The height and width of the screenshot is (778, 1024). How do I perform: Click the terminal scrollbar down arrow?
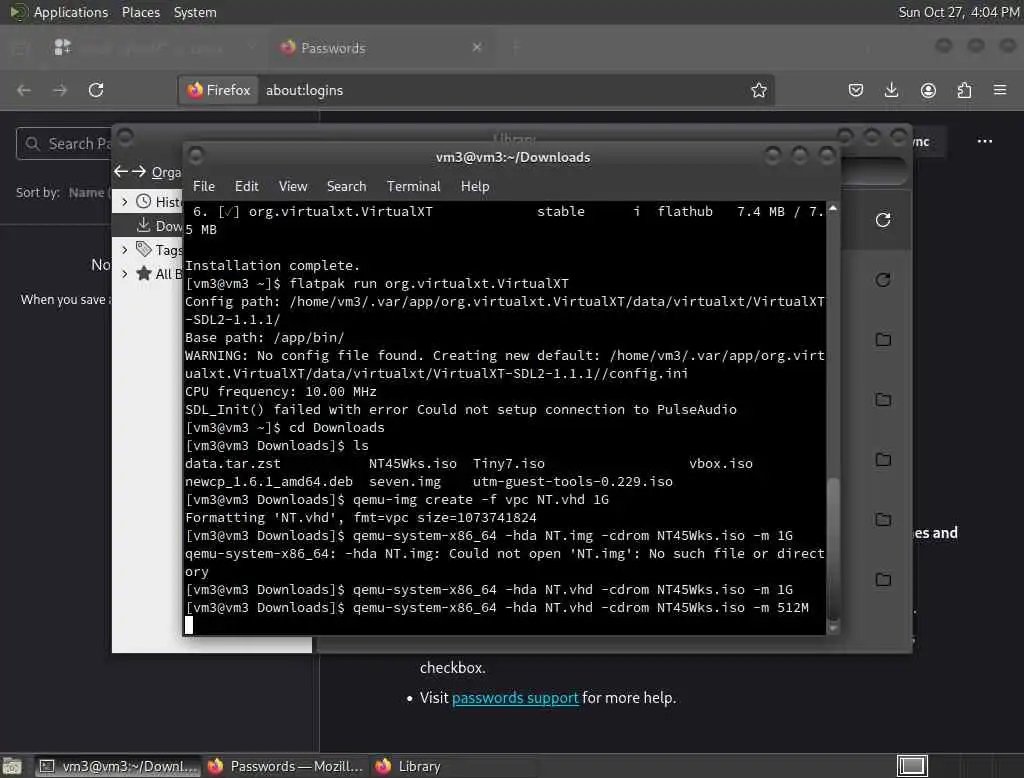tap(833, 628)
